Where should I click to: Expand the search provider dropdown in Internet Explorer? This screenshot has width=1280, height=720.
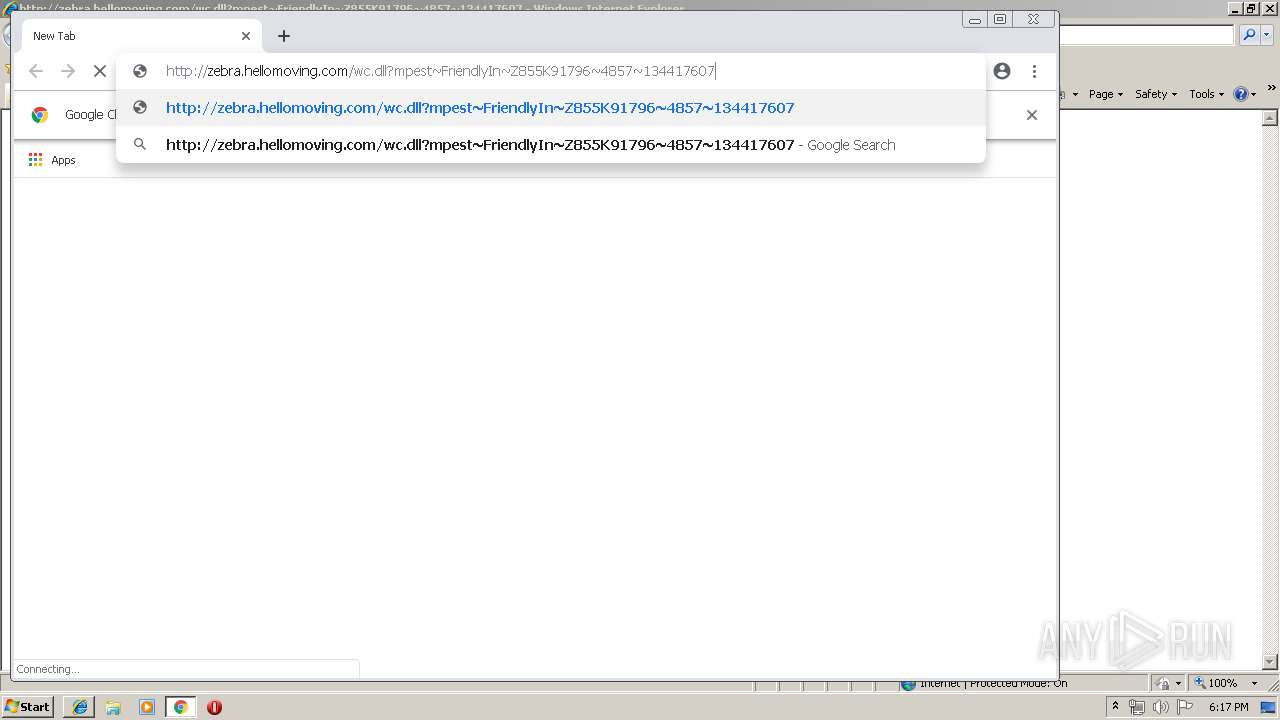tap(1265, 35)
